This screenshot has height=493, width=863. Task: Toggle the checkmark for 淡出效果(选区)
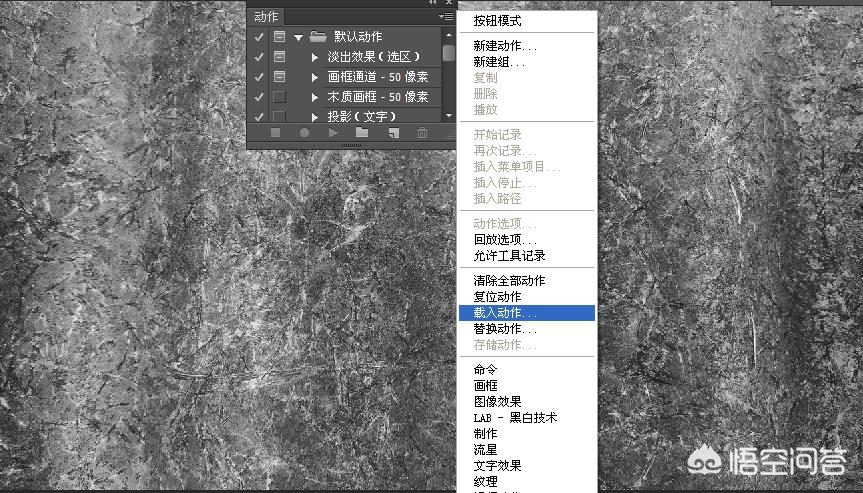259,57
